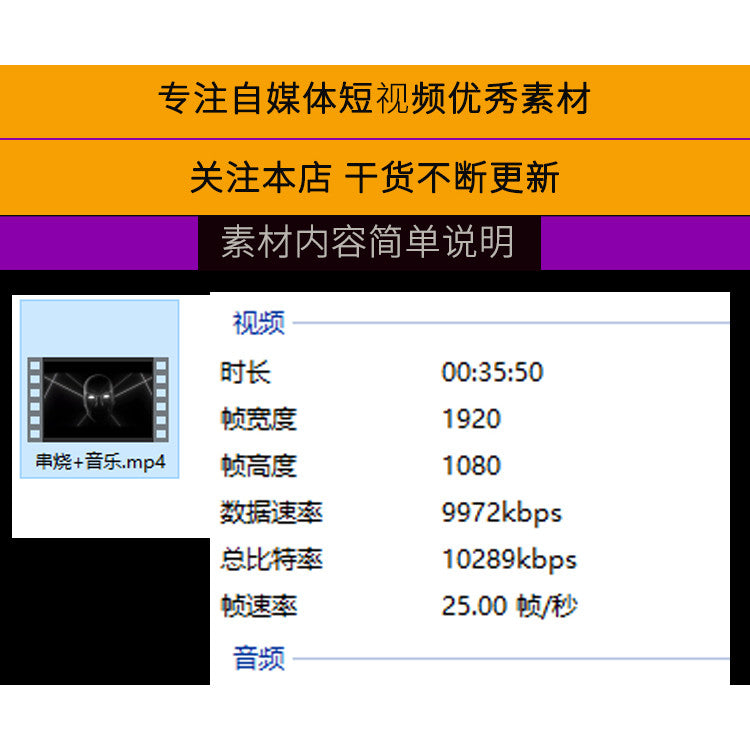Click the frame height value 1080
Screen dimensions: 750x750
click(471, 465)
